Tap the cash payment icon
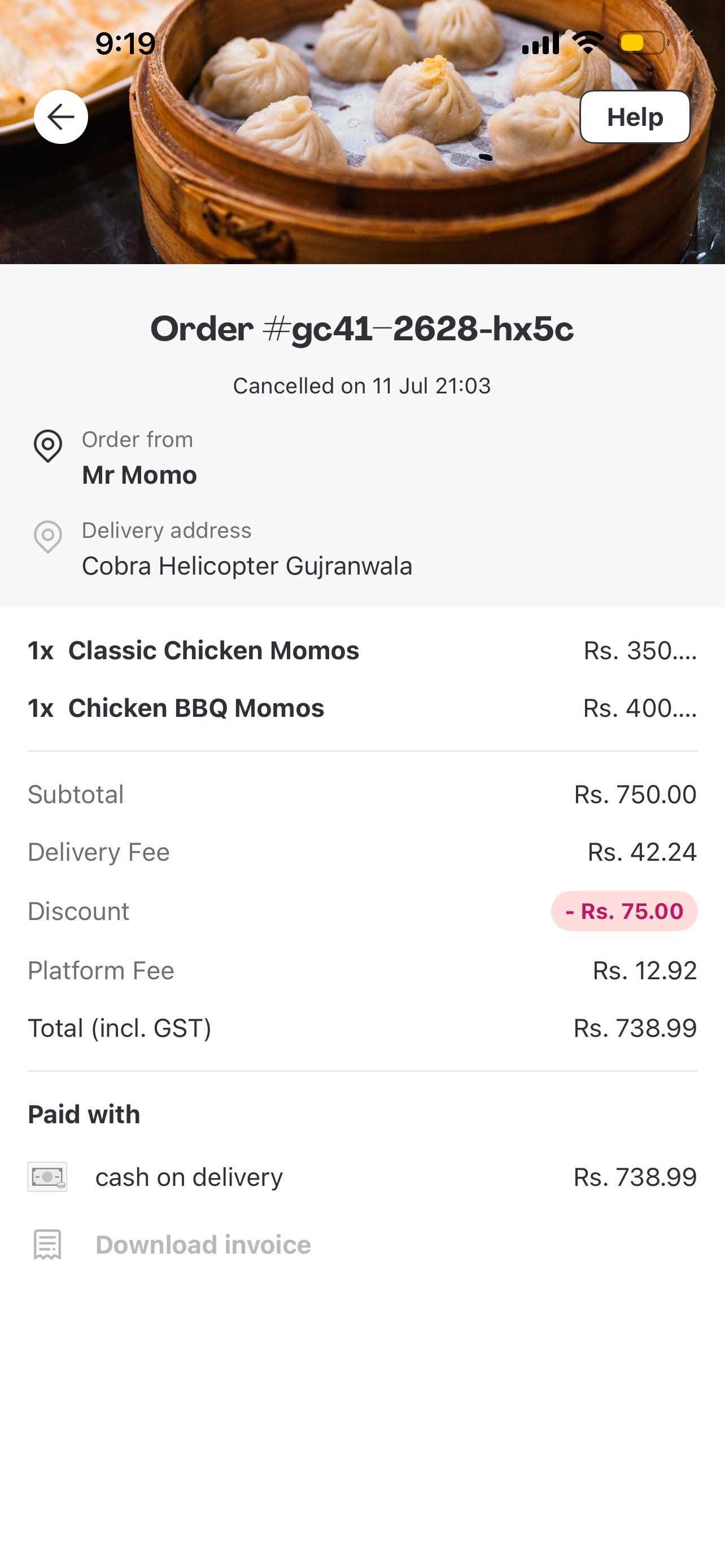This screenshot has width=725, height=1568. 47,1177
